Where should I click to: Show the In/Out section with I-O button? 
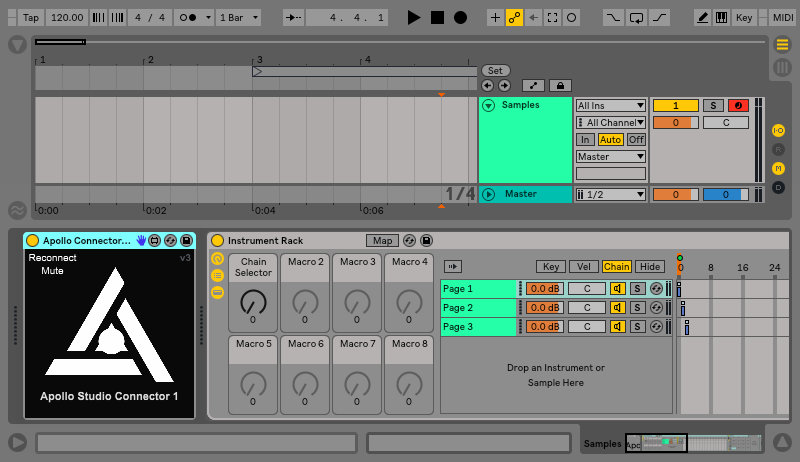(x=779, y=131)
